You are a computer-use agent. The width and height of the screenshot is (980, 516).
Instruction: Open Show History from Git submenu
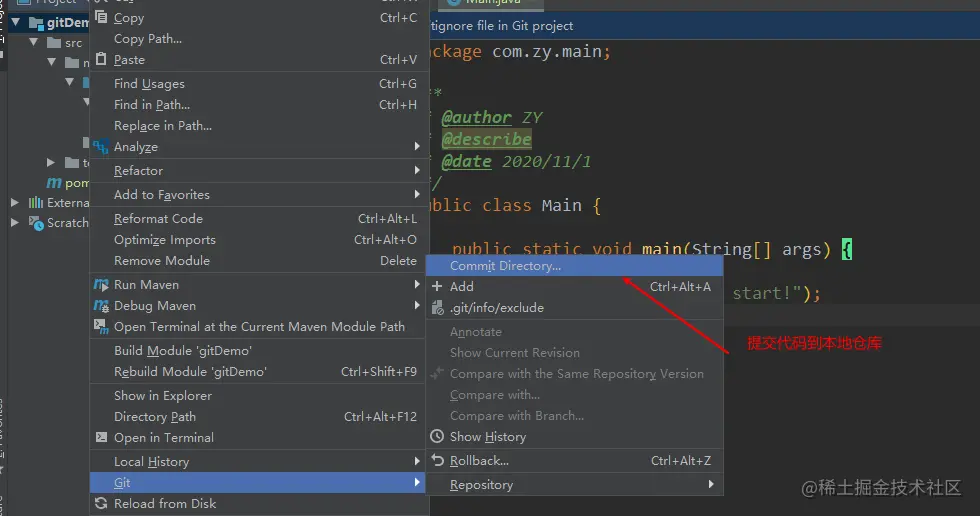574,437
